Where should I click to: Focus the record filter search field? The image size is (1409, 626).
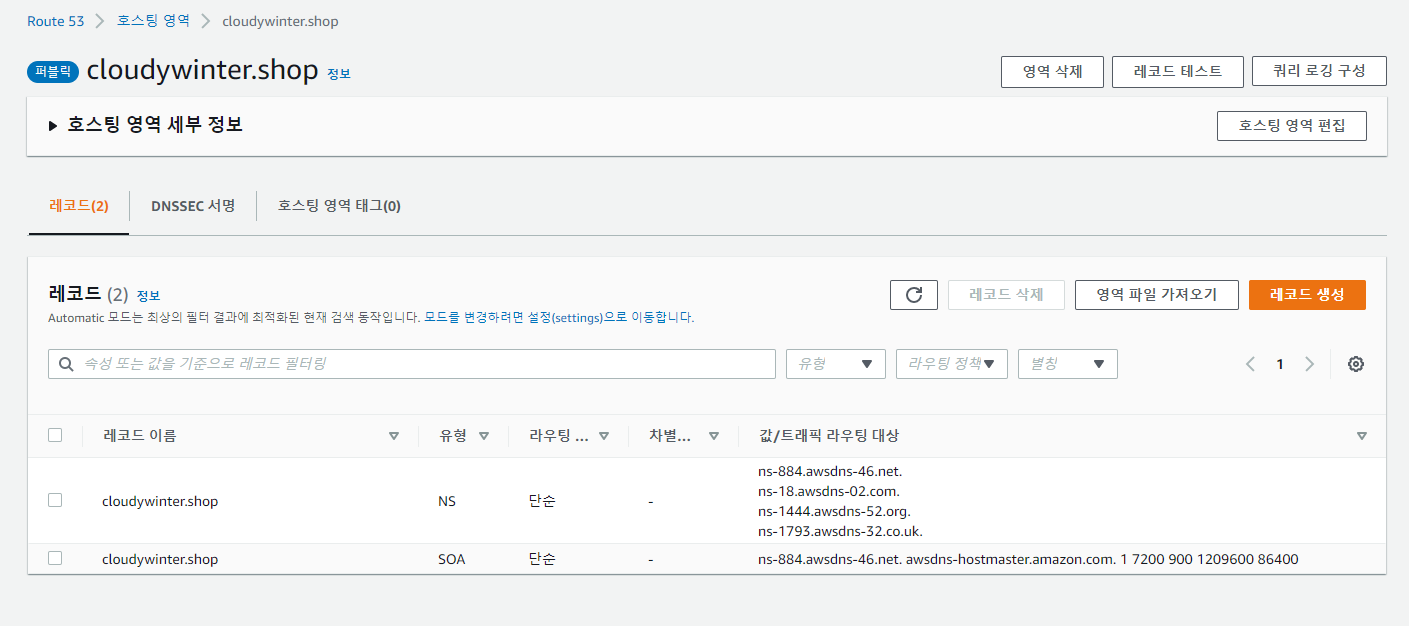(x=412, y=364)
